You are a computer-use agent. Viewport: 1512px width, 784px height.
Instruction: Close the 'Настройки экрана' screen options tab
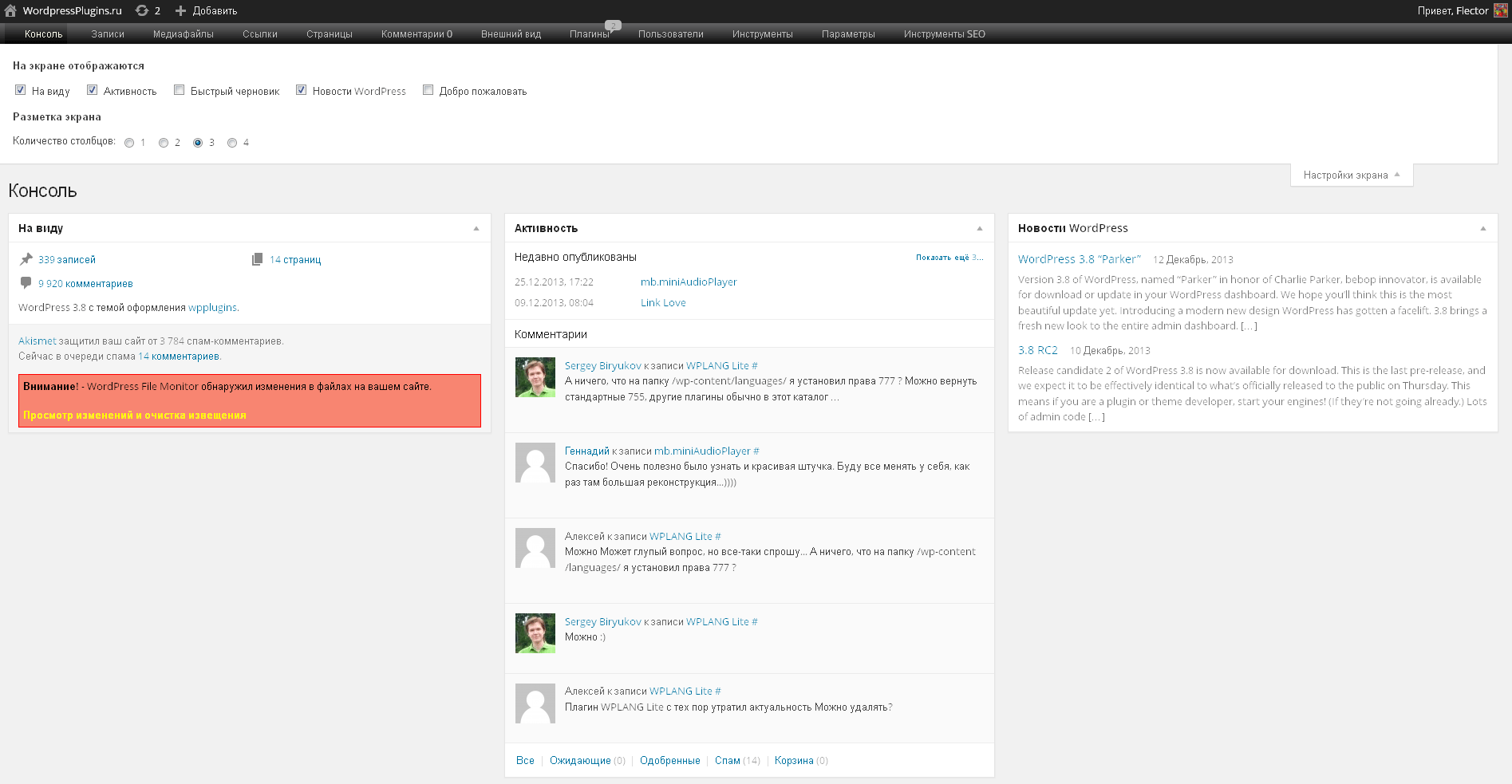pos(1352,175)
